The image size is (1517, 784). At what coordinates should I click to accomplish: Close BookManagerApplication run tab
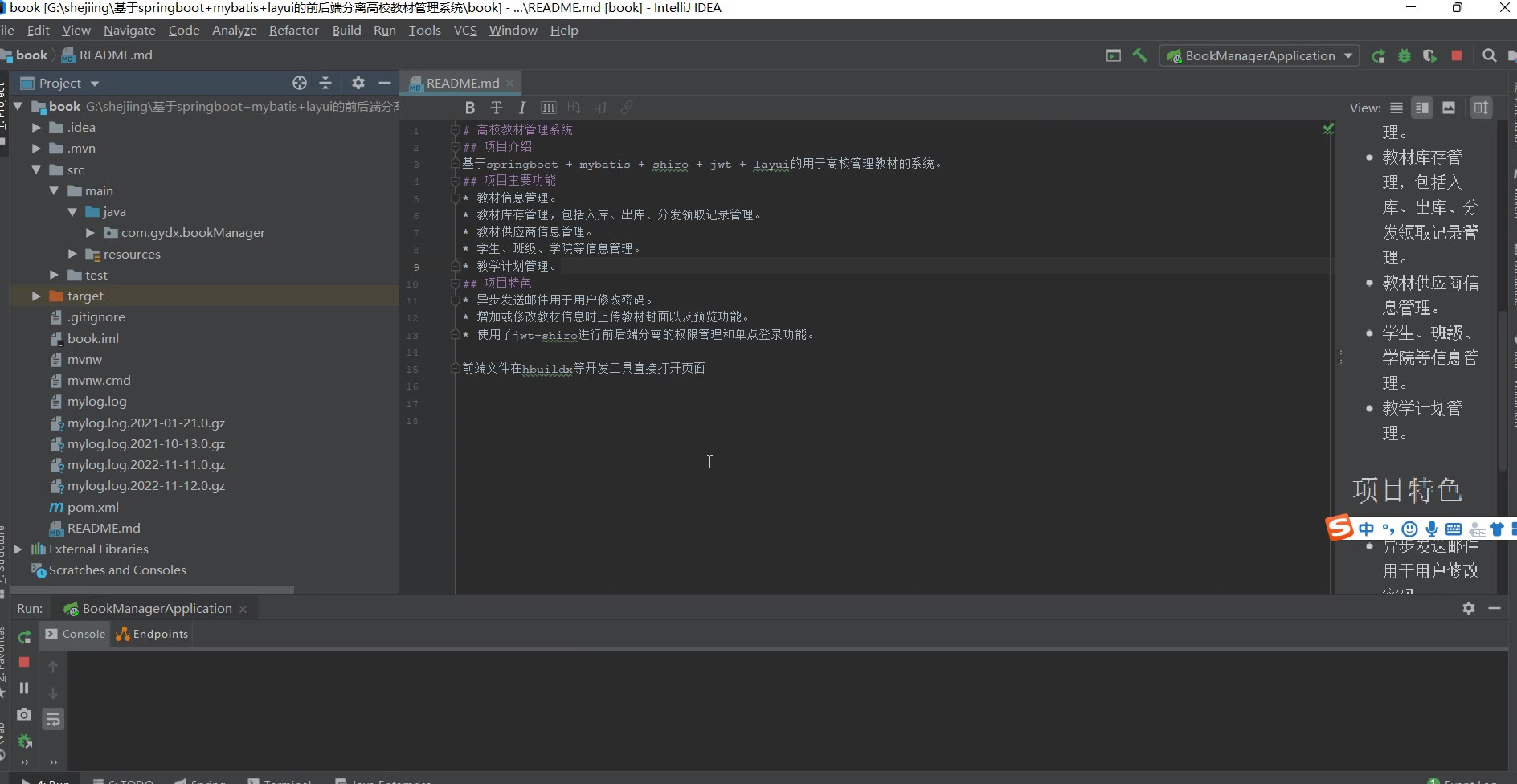click(243, 609)
